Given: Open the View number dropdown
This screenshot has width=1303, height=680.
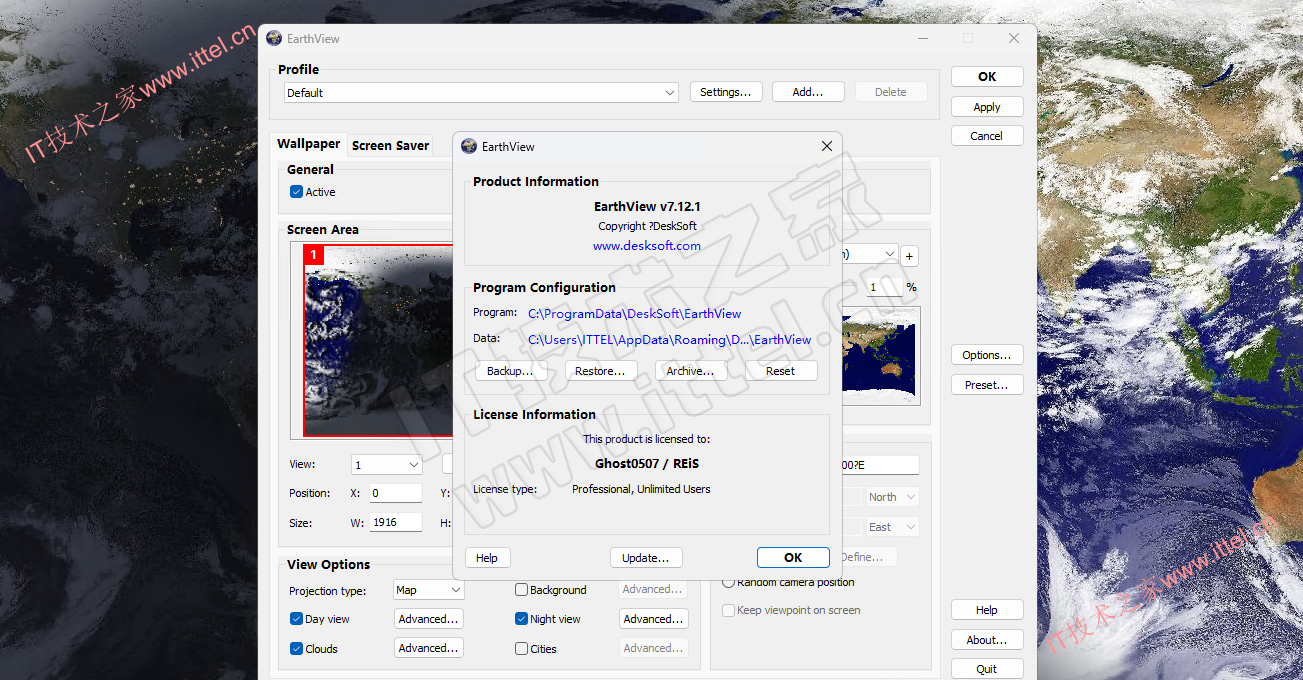Looking at the screenshot, I should click(387, 465).
